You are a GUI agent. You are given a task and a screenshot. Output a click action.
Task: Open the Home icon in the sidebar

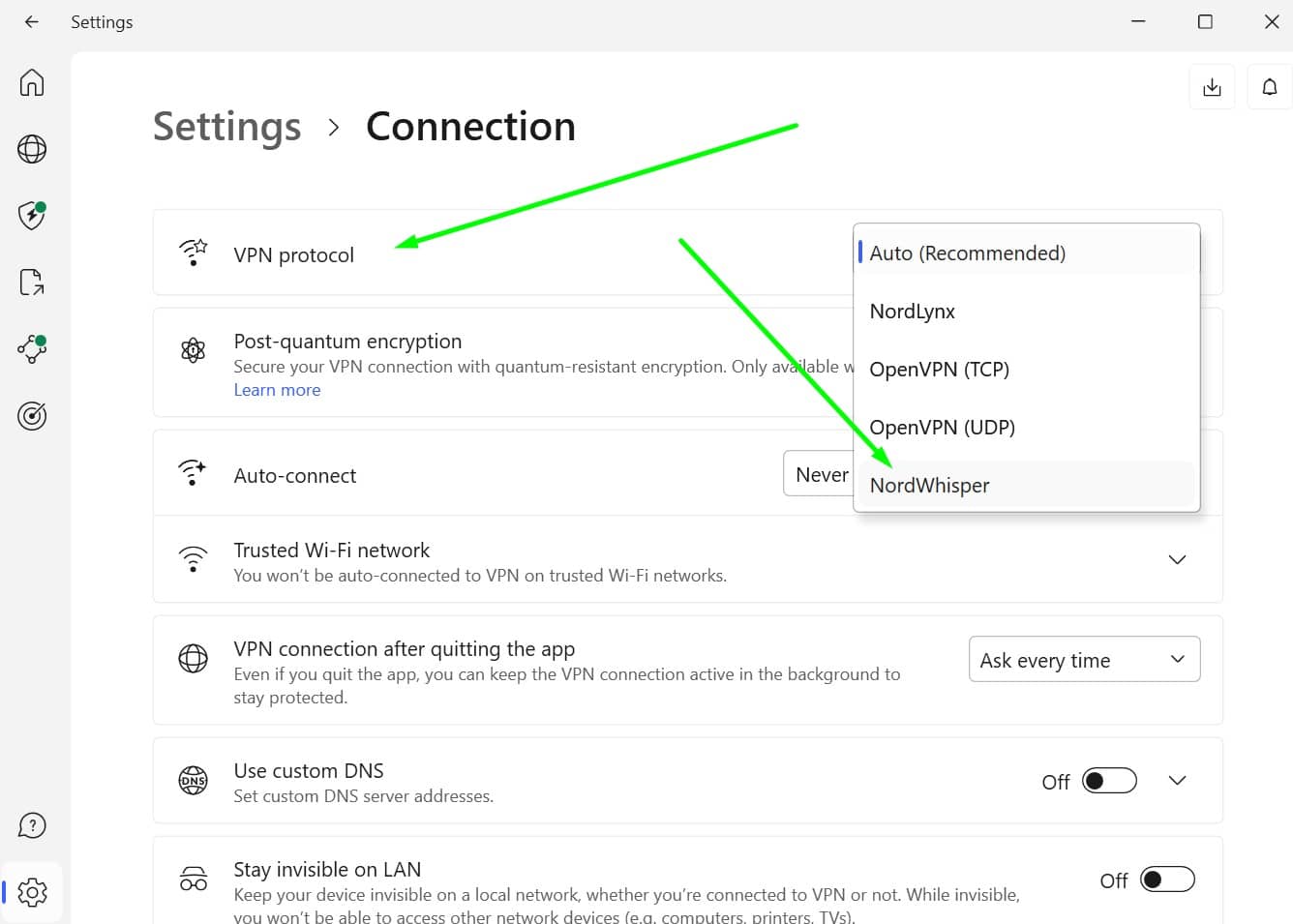32,82
